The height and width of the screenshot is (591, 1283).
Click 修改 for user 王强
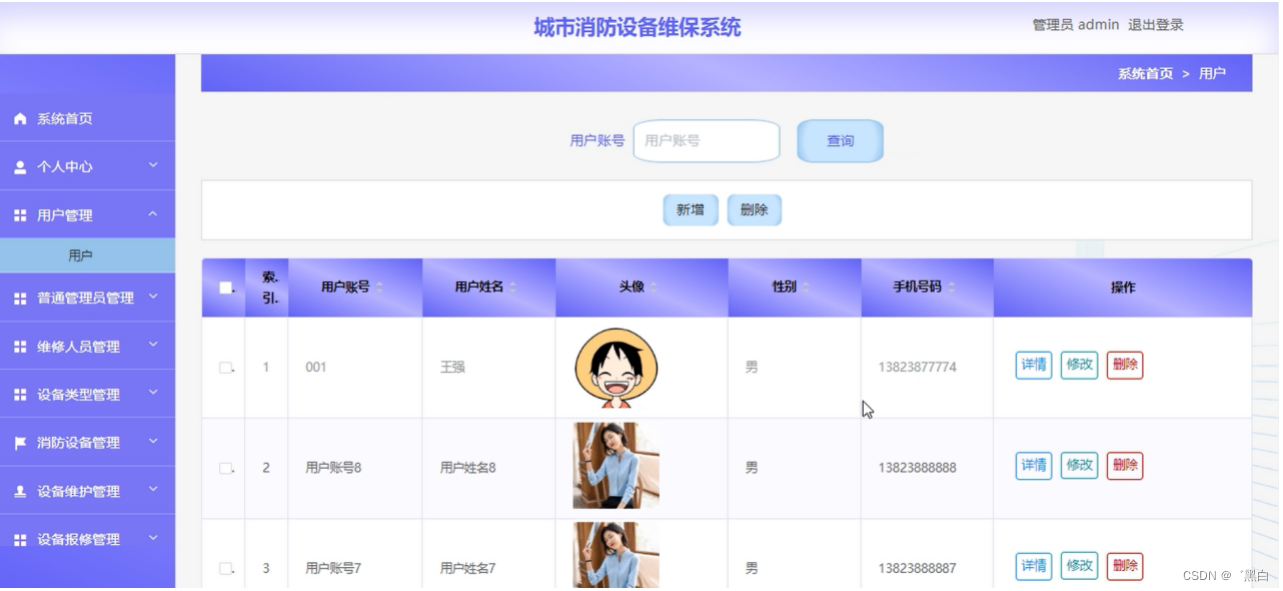coord(1079,365)
